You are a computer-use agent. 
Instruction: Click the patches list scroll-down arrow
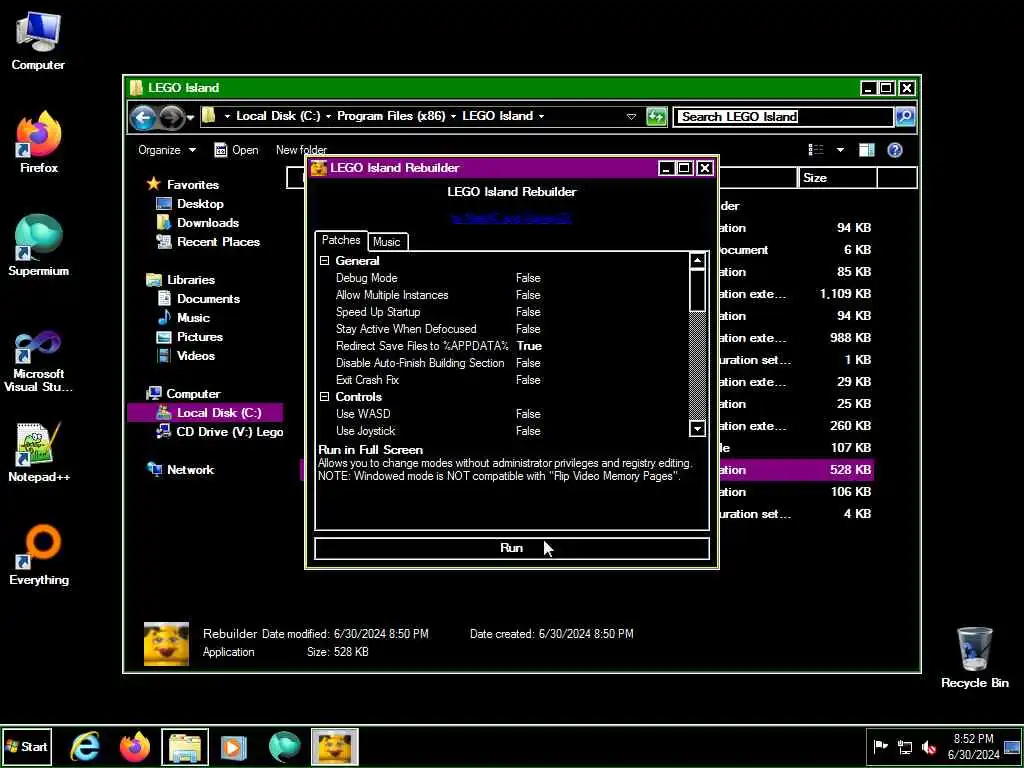pos(697,428)
